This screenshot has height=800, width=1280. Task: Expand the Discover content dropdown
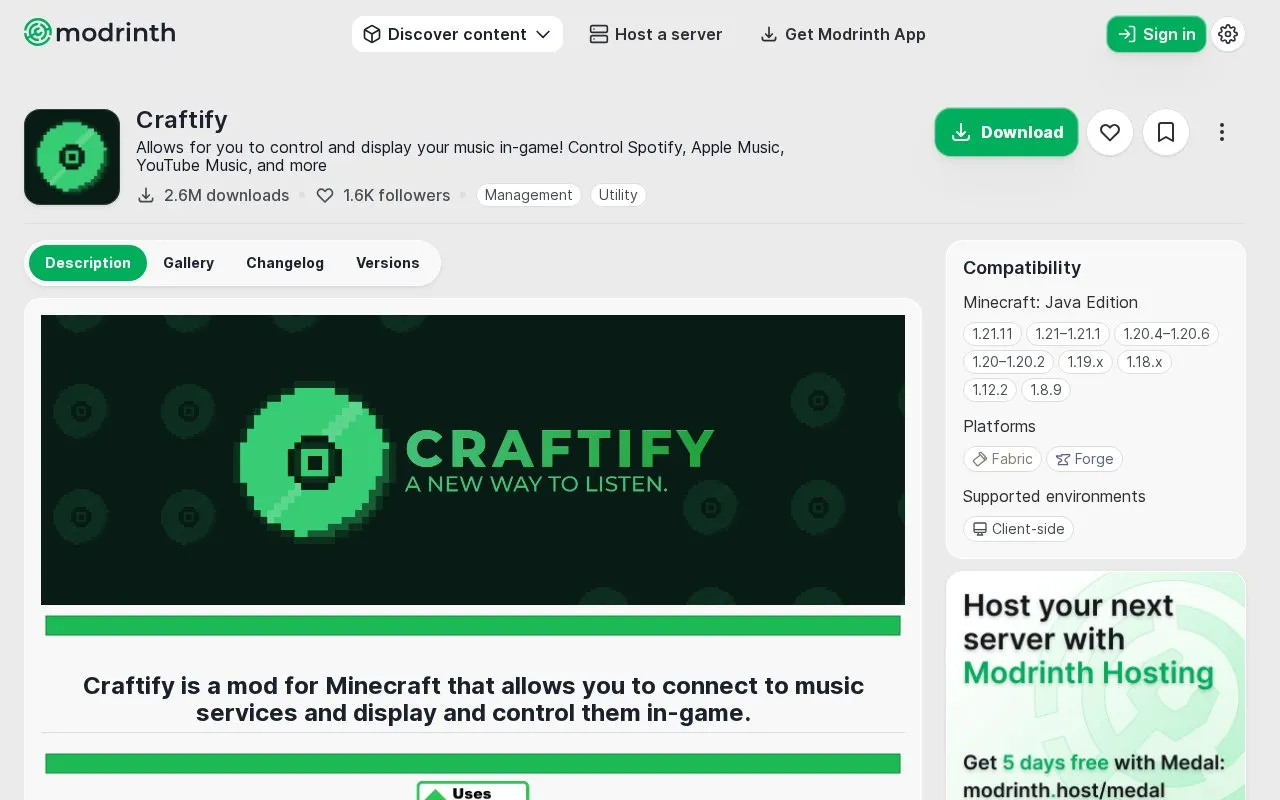(457, 34)
